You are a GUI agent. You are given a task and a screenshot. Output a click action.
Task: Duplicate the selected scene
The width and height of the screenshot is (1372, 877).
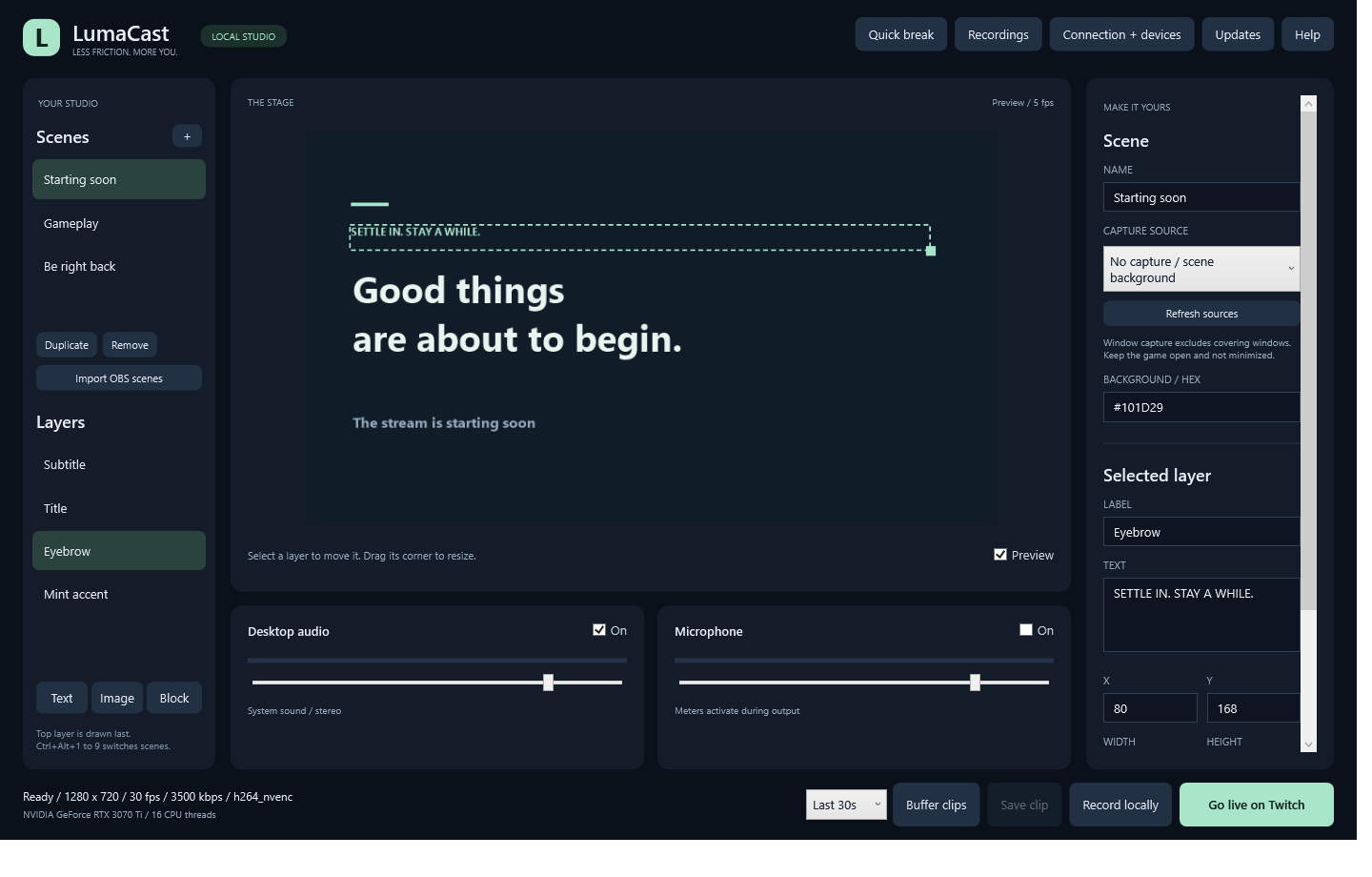click(x=67, y=345)
